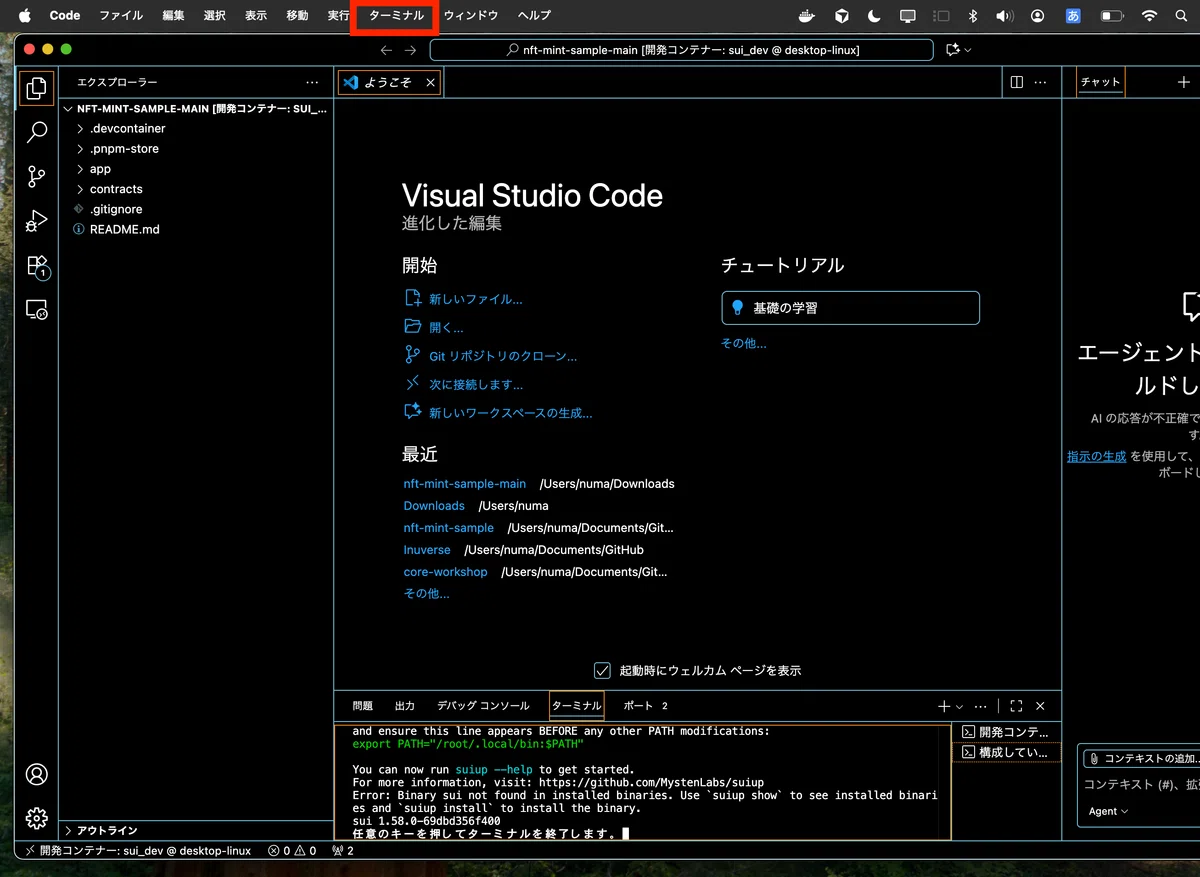Click the volume icon in menu bar

click(x=1005, y=16)
